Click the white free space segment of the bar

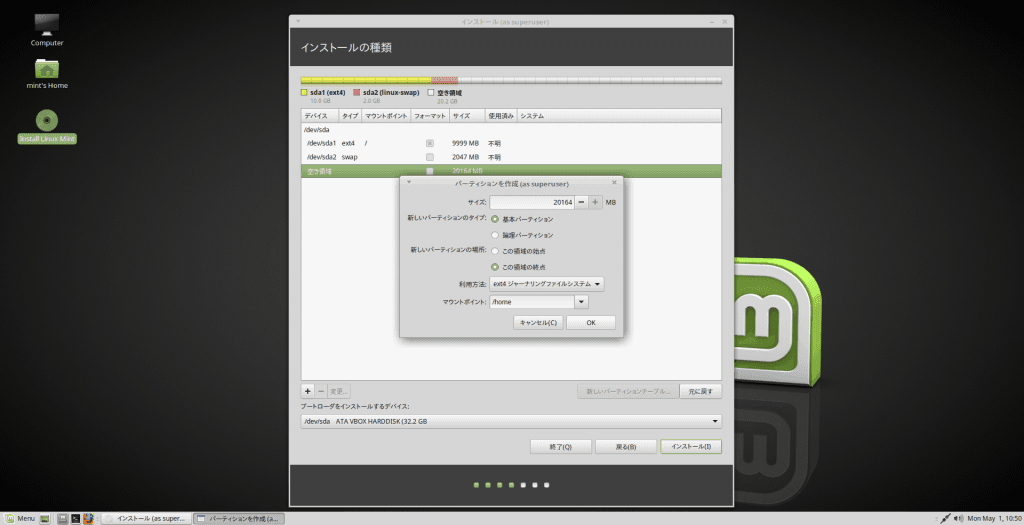[590, 80]
